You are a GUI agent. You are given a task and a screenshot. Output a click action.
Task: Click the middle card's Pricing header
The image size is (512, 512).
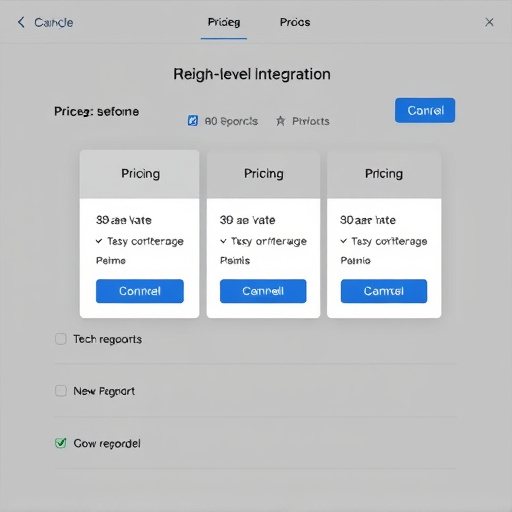pos(264,174)
